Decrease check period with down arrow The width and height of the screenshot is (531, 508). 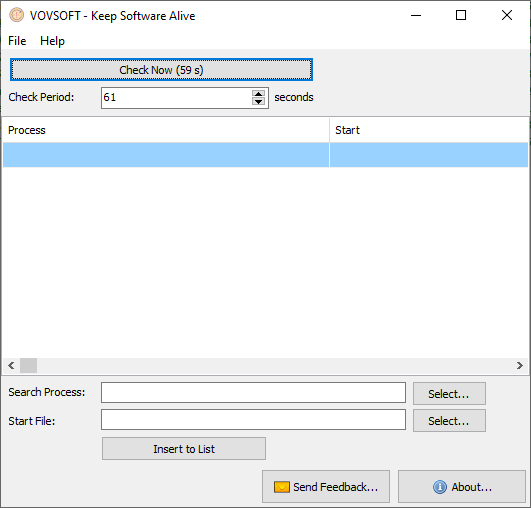[258, 101]
